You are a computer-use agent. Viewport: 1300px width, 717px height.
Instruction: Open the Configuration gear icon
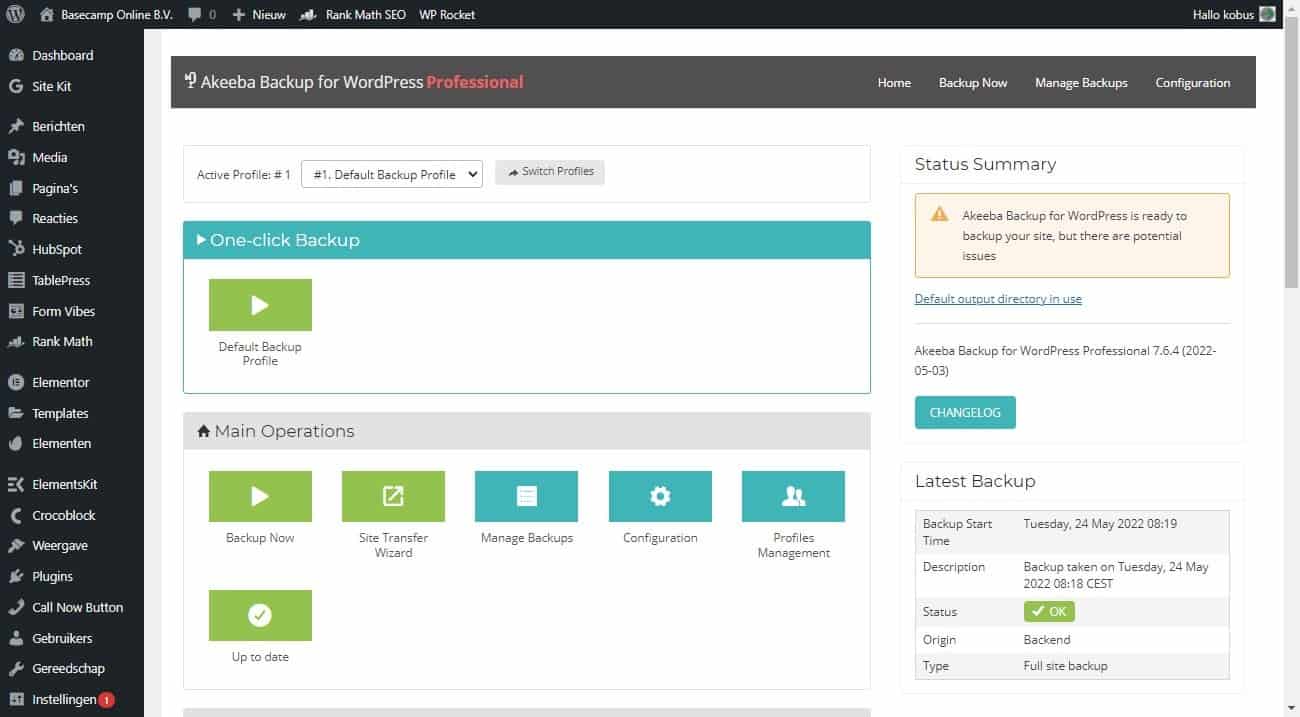(660, 496)
